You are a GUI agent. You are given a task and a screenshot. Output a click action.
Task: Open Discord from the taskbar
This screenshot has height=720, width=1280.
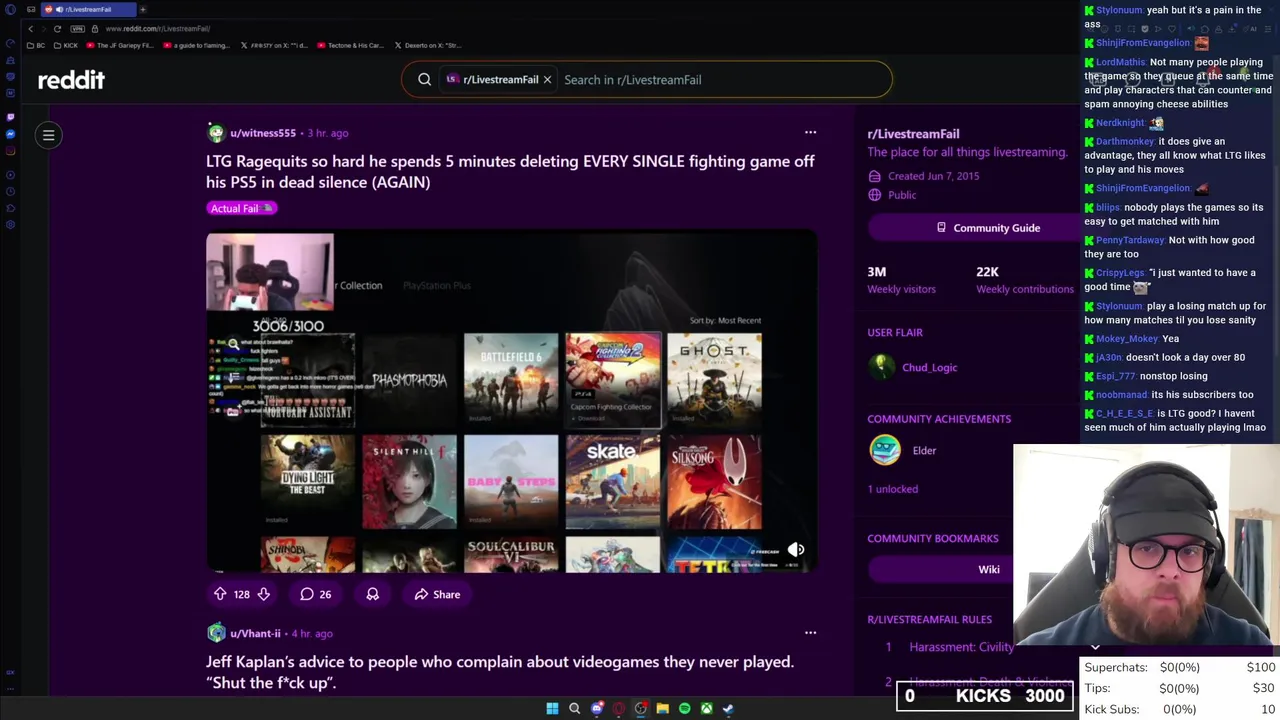[597, 708]
